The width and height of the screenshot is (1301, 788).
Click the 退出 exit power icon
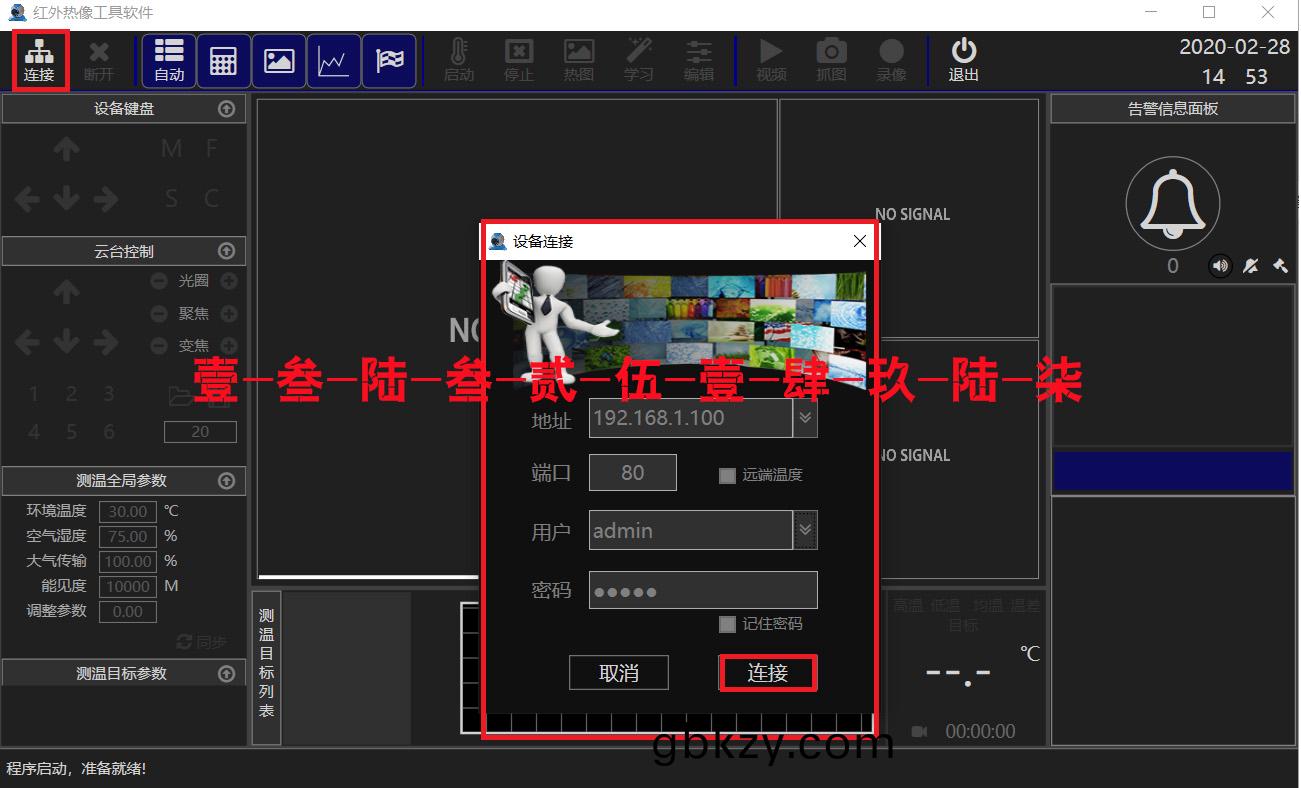point(962,60)
